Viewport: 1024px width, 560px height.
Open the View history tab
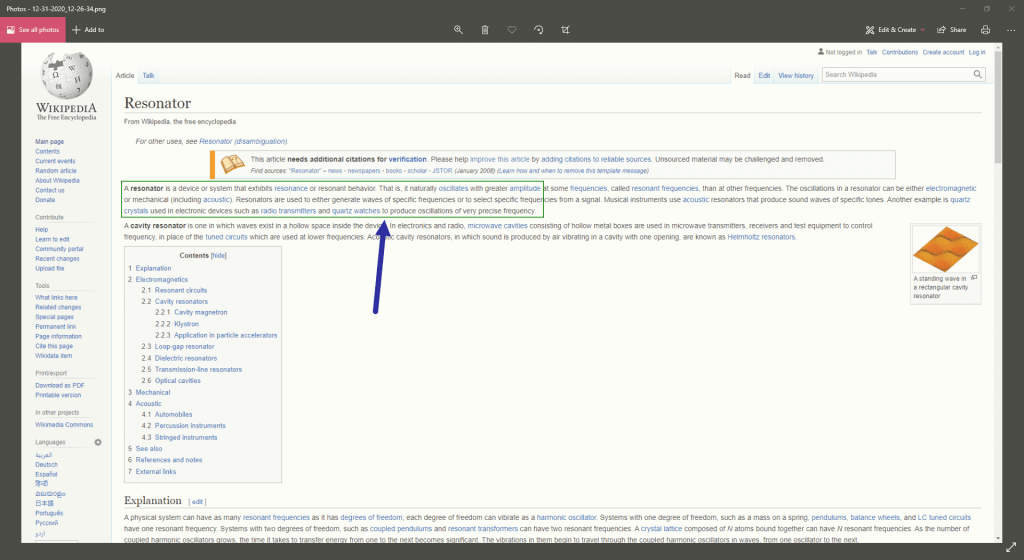tap(795, 76)
